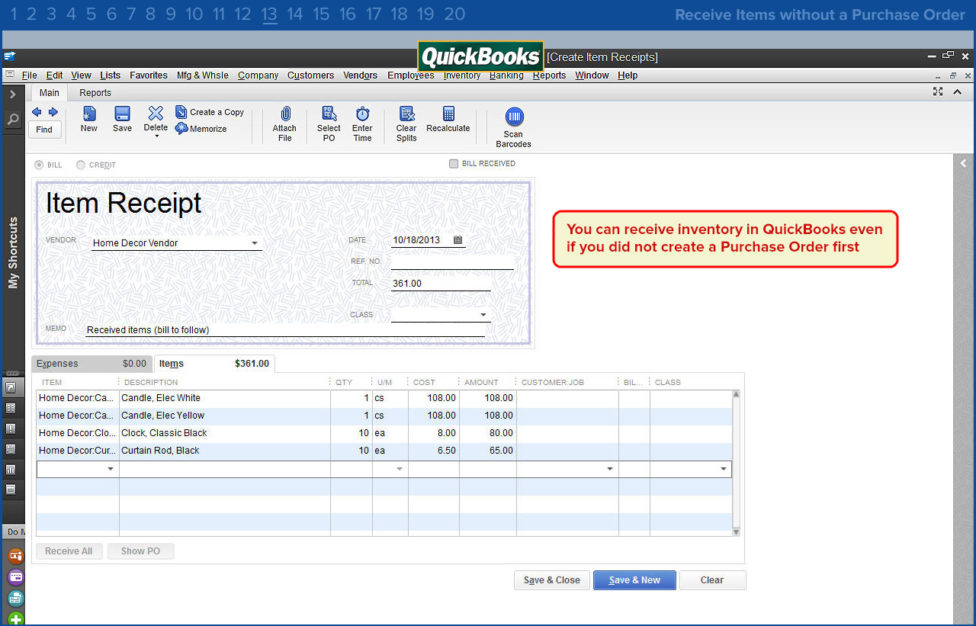Click the purple credit card round icon

pyautogui.click(x=16, y=577)
